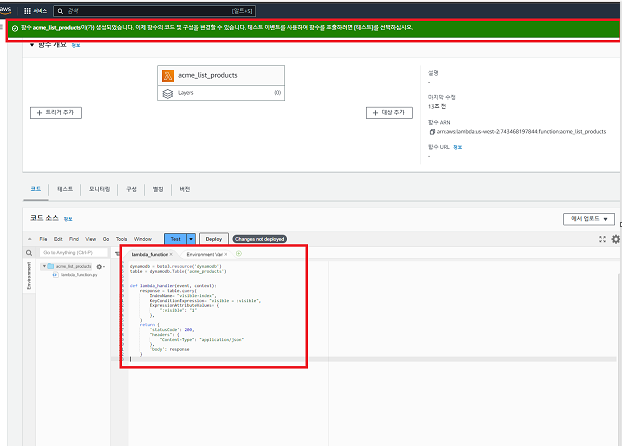Collapse the acme_list_products folder tree arrow

point(44,266)
